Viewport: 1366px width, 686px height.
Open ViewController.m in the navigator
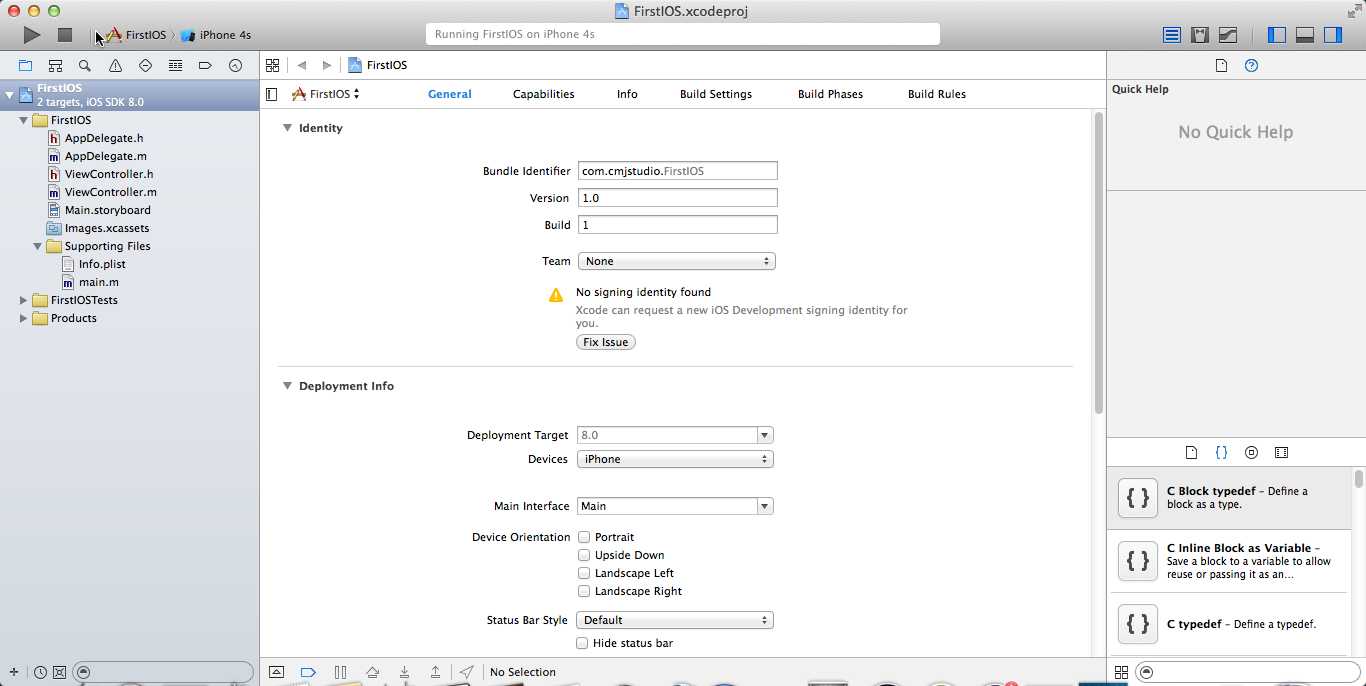110,192
